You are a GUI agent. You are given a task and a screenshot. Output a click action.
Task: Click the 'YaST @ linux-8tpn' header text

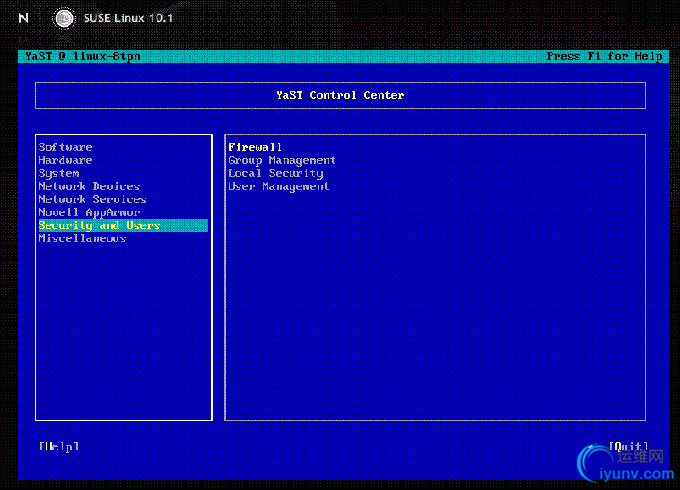tap(83, 56)
